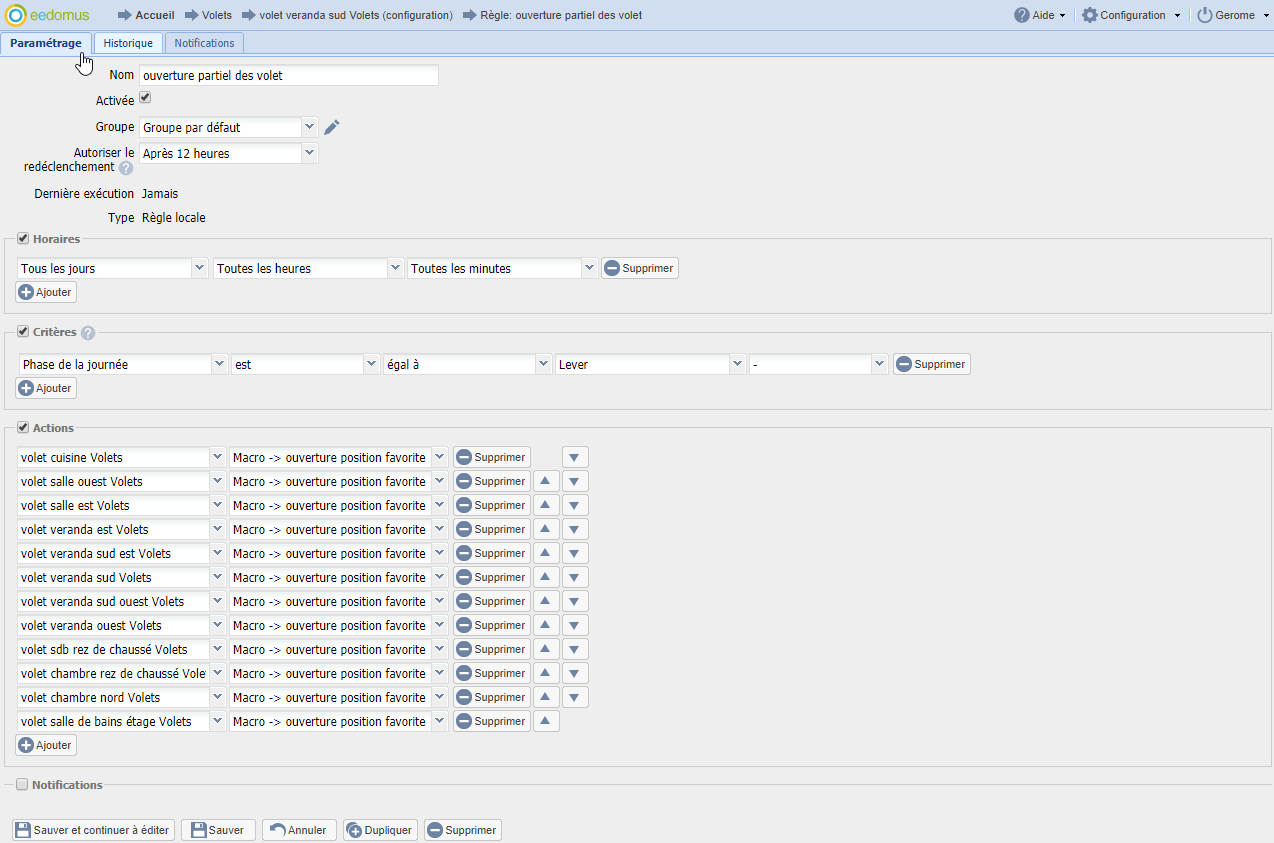The height and width of the screenshot is (843, 1274).
Task: Open the Tous les jours dropdown
Action: click(x=199, y=268)
